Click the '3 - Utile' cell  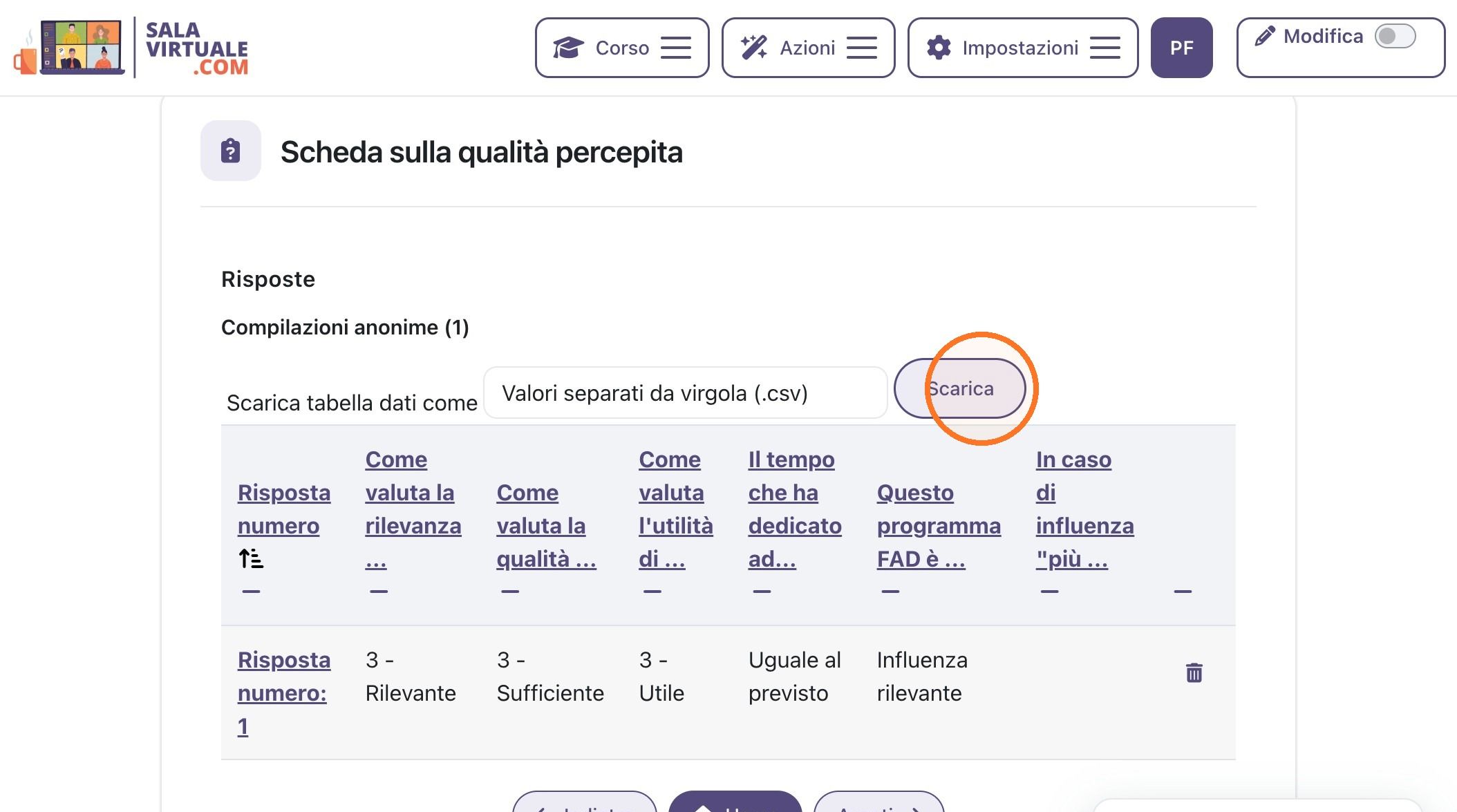click(661, 677)
